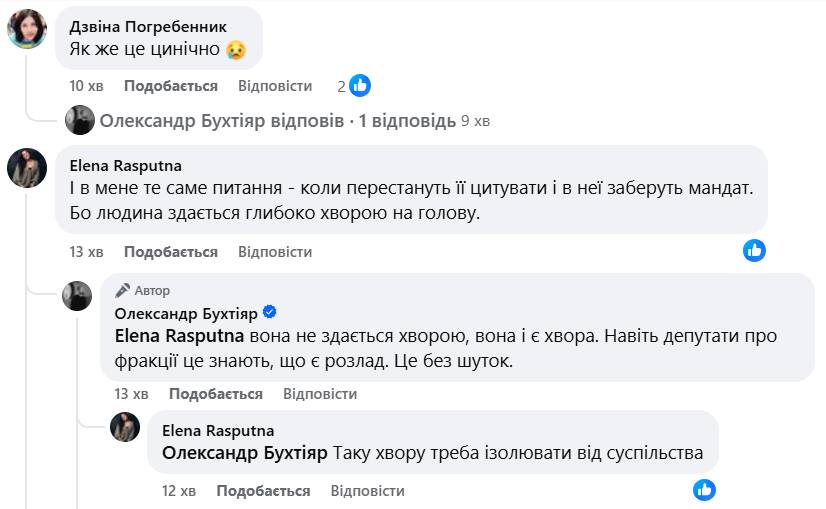Click like reaction icon on Дзвіна's comment
The image size is (826, 509).
coord(360,86)
